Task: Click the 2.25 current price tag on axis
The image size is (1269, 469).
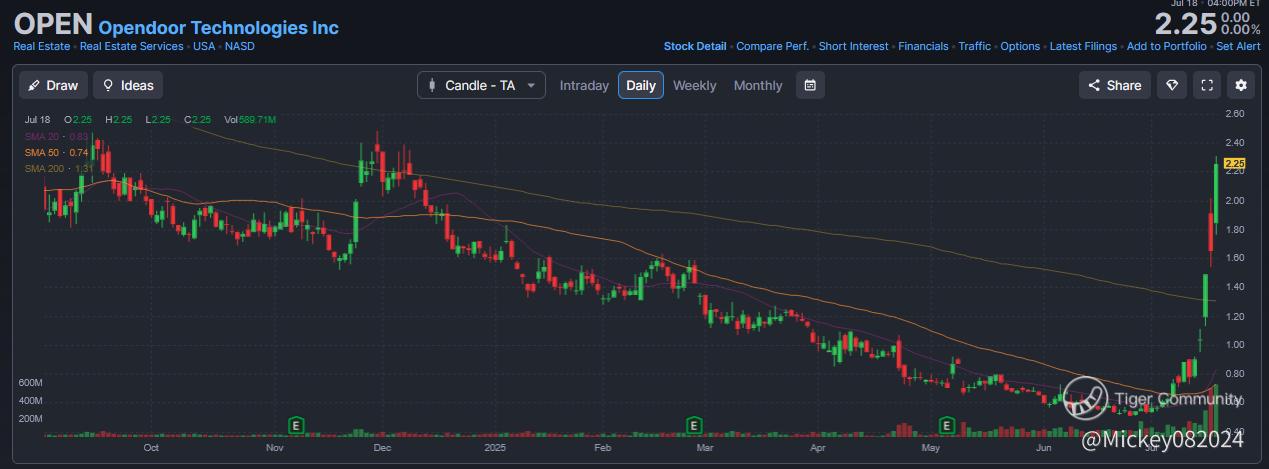Action: pyautogui.click(x=1234, y=163)
